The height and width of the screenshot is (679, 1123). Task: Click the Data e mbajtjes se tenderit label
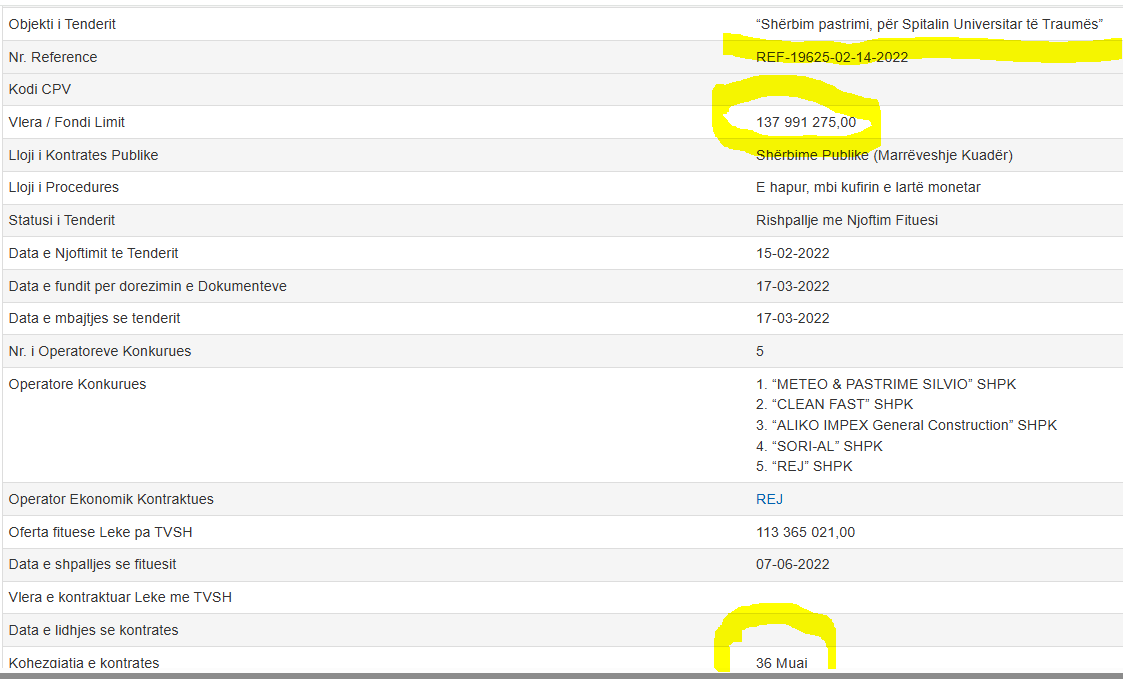click(x=95, y=318)
